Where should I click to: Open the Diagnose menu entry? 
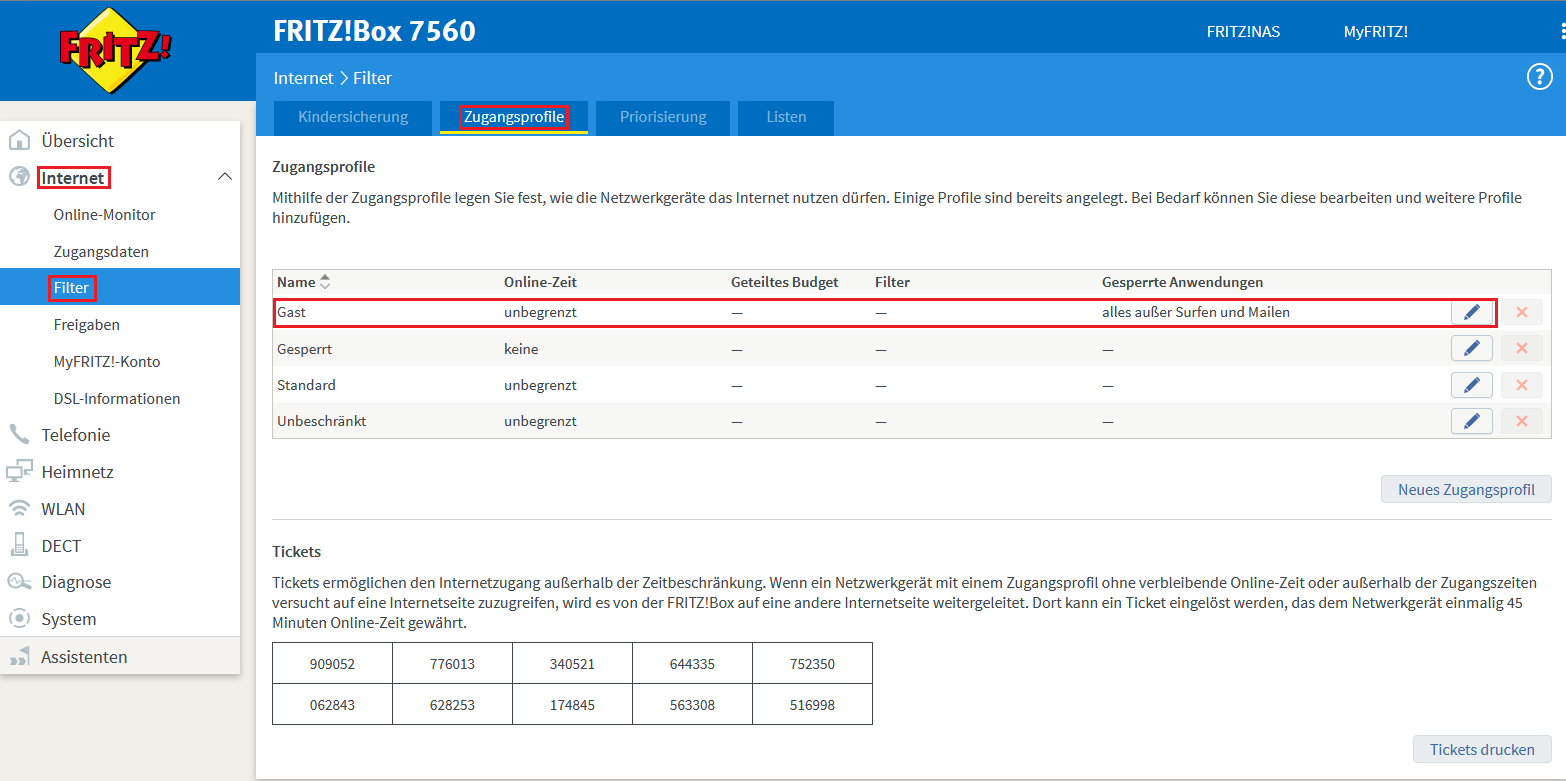[x=76, y=582]
